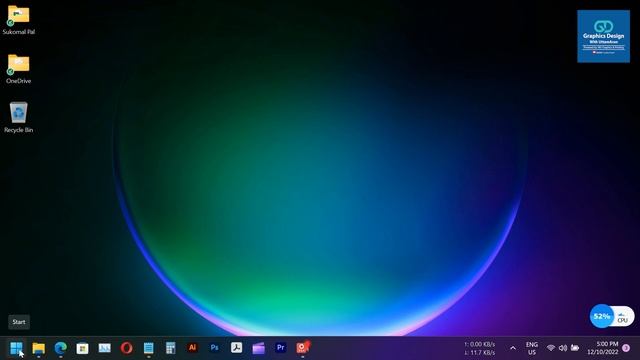
Task: Show hidden system tray icons
Action: (513, 348)
